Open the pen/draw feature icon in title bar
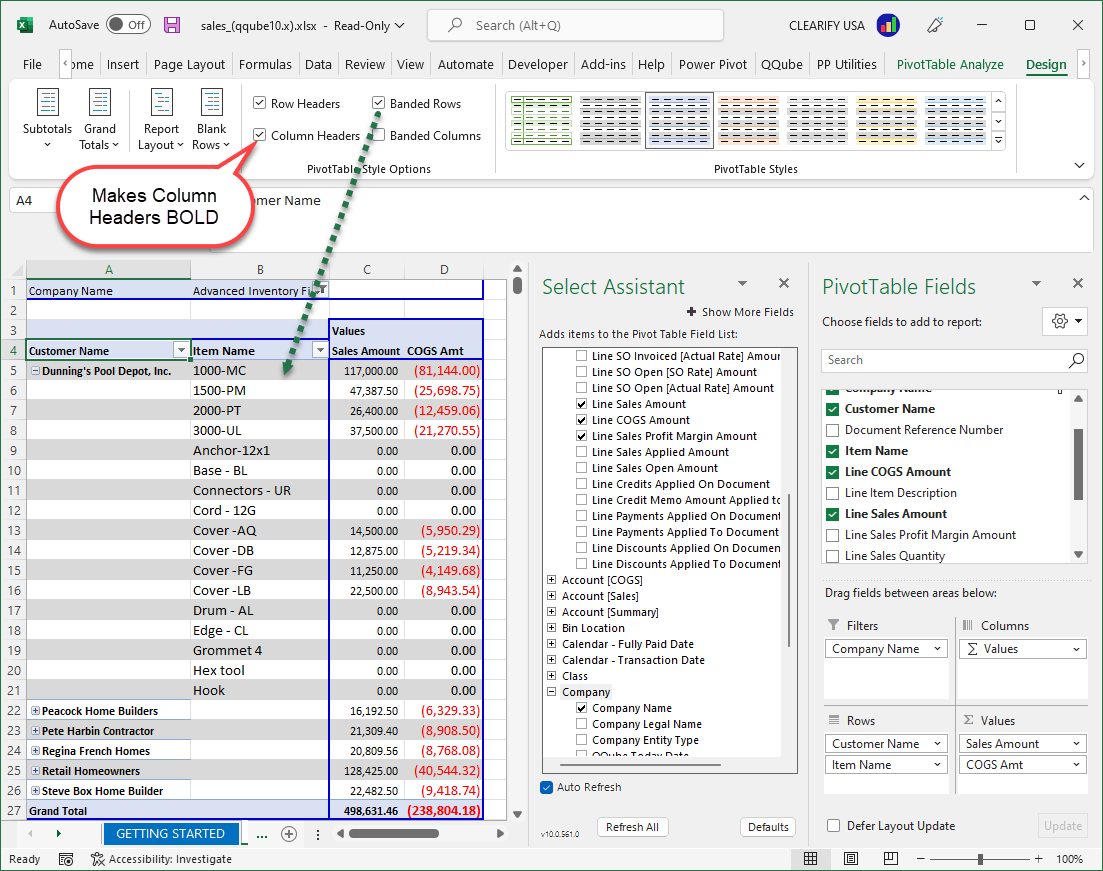1103x871 pixels. [x=935, y=25]
